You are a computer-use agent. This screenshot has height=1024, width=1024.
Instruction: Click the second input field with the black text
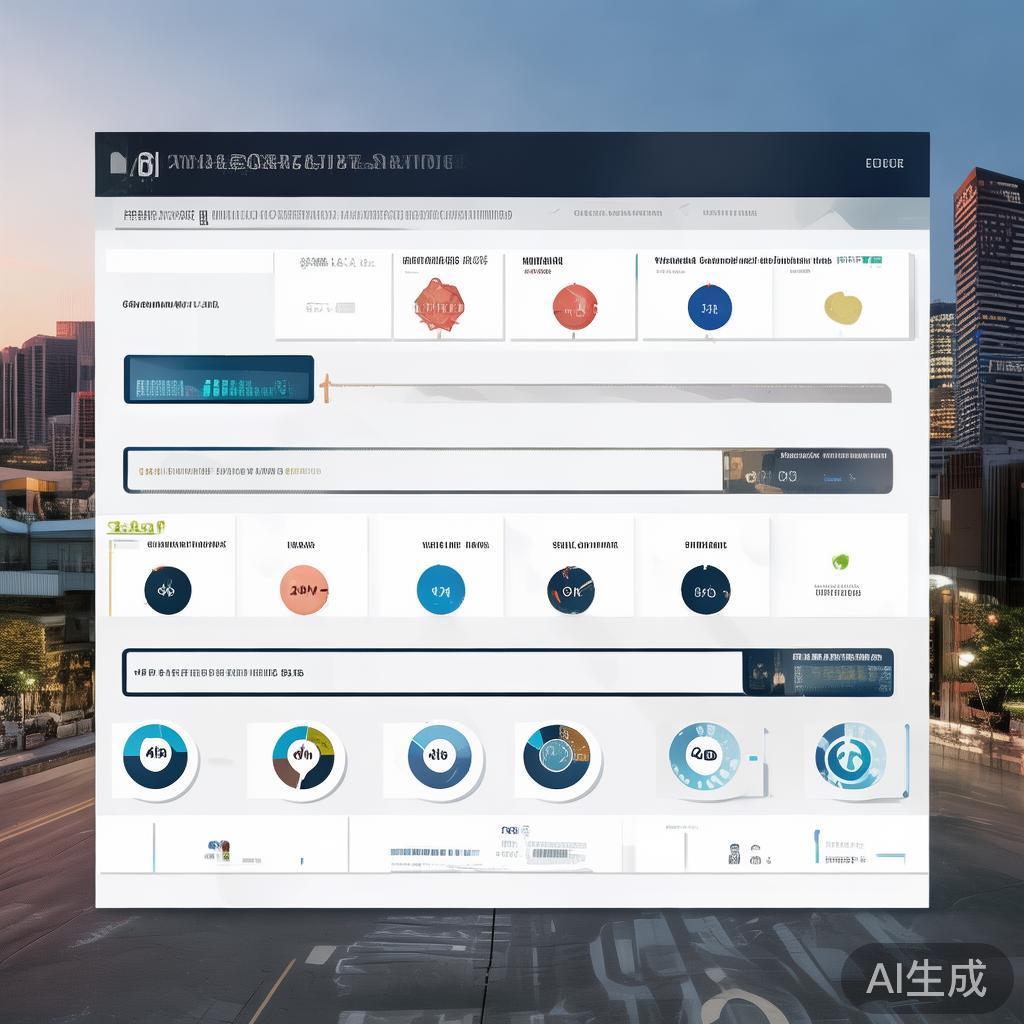433,672
